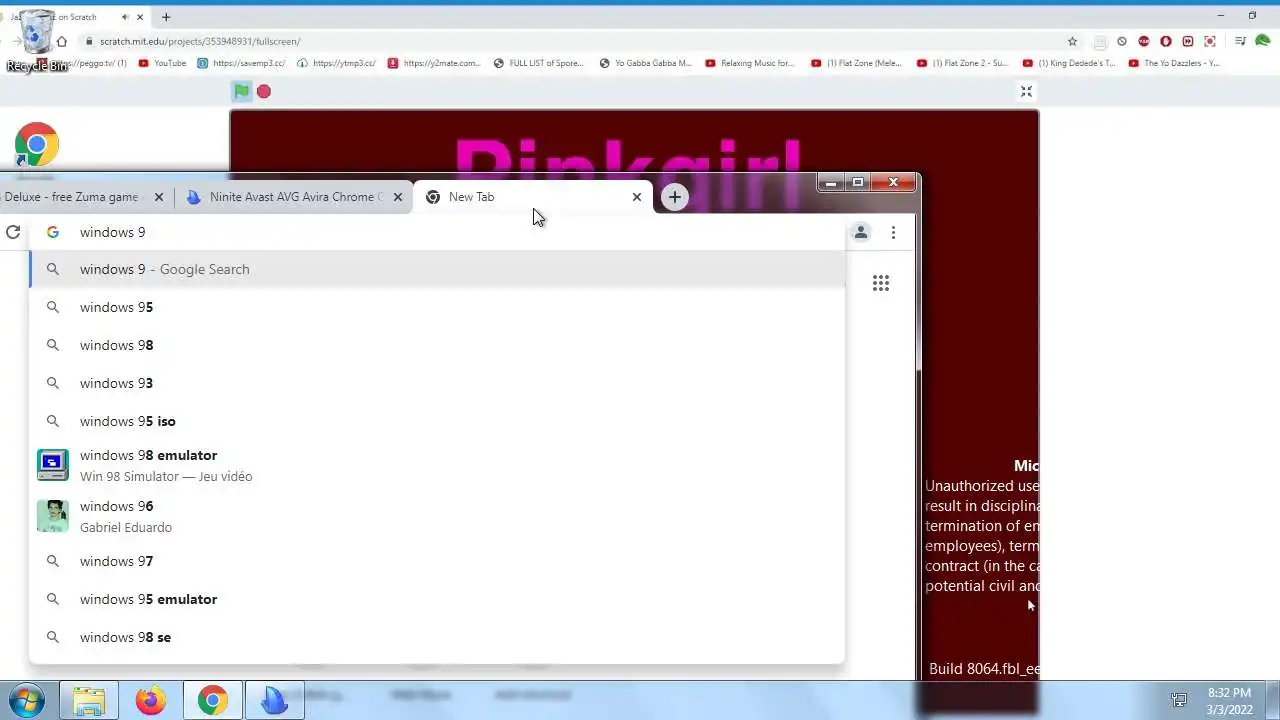Open the https://savemp3.cc/ bookmark
This screenshot has height=720, width=1280.
241,63
